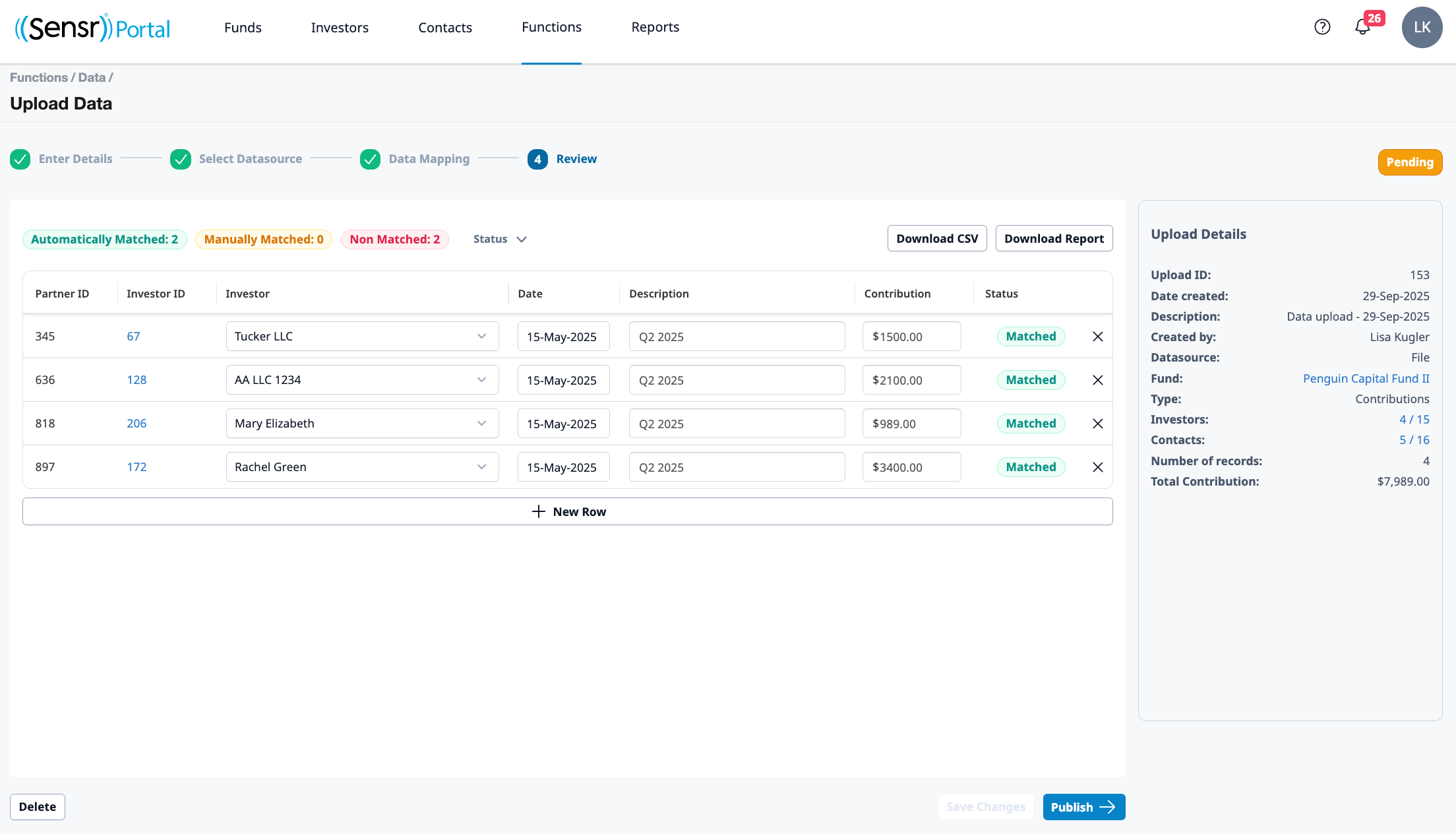Open Penguin Capital Fund II link
1456x834 pixels.
pos(1366,379)
